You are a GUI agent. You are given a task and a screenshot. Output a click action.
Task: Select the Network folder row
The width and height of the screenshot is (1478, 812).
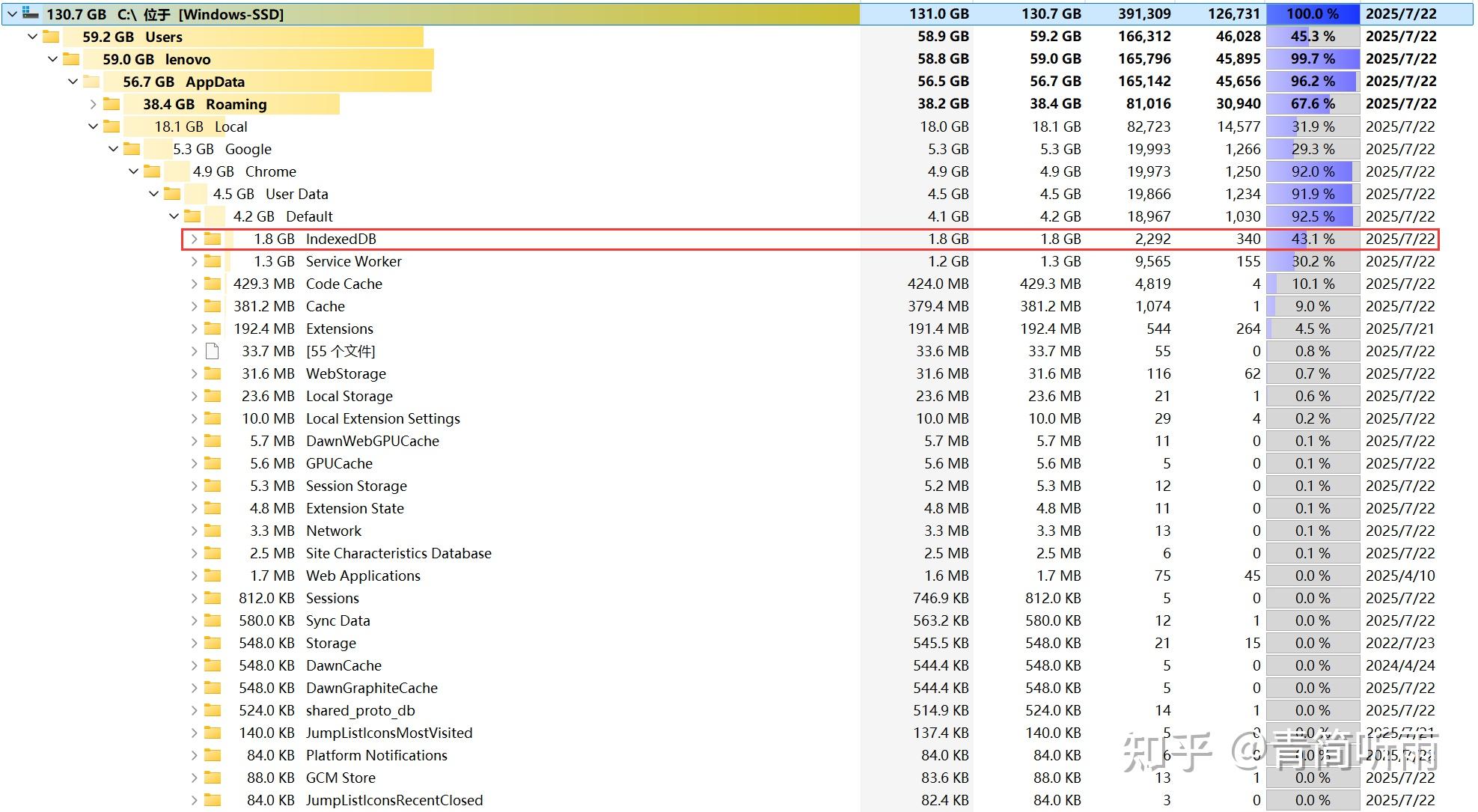[x=333, y=531]
